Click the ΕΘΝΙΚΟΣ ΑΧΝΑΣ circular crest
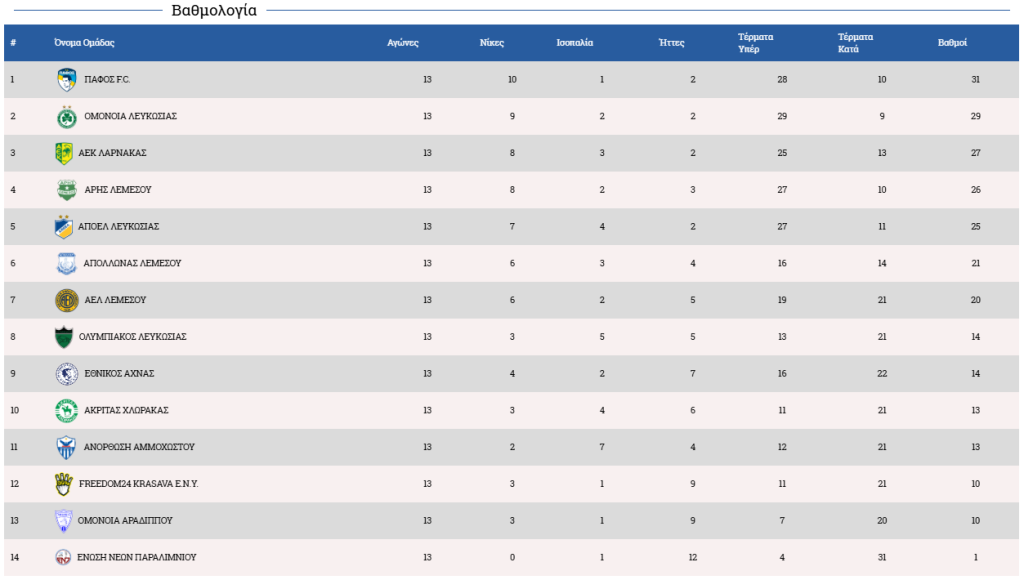1024x580 pixels. 67,374
